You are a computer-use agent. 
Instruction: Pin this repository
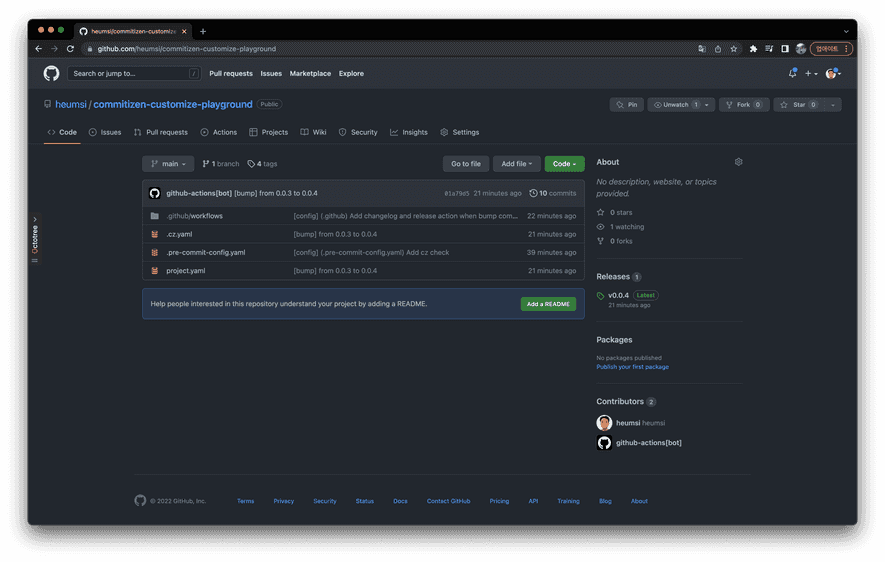click(x=627, y=104)
